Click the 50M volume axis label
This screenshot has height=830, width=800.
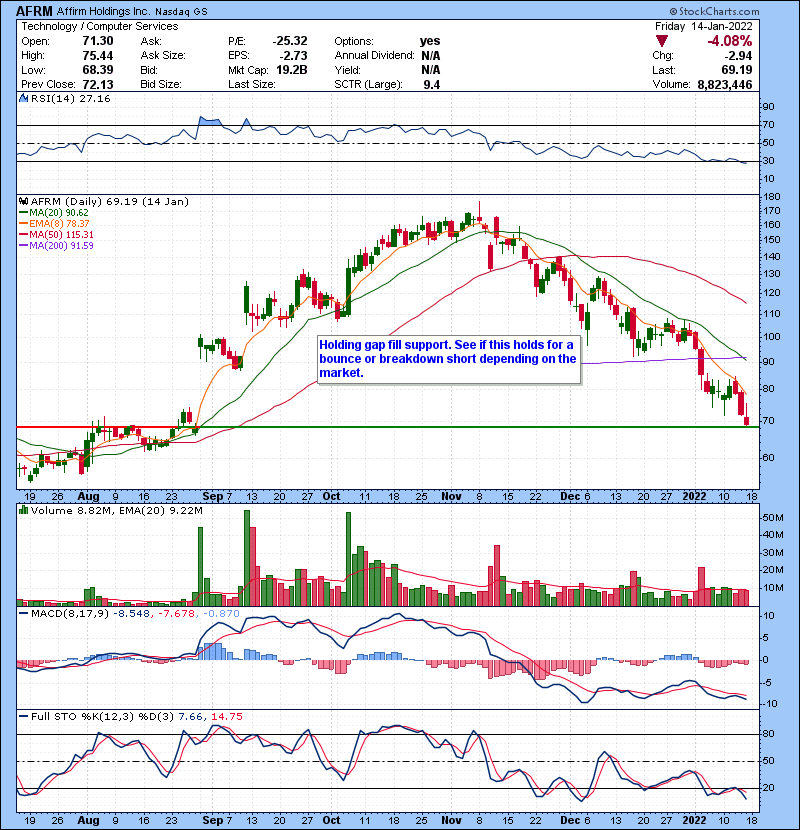(772, 517)
